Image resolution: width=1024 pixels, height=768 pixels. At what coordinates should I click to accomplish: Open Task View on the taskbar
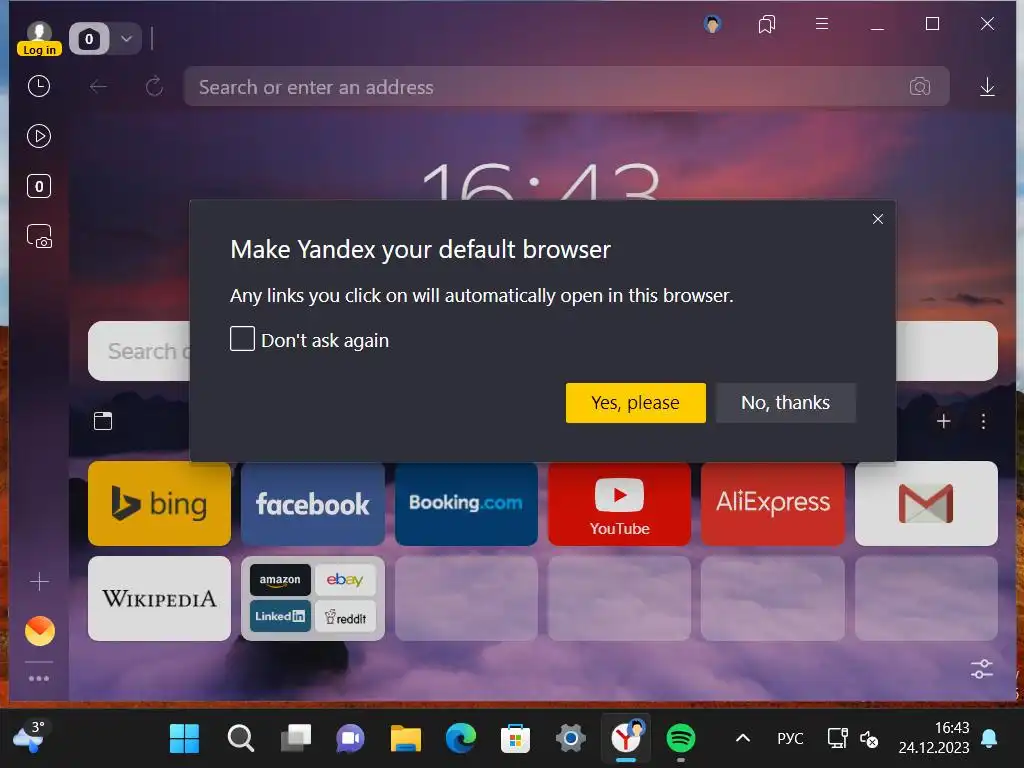[296, 739]
